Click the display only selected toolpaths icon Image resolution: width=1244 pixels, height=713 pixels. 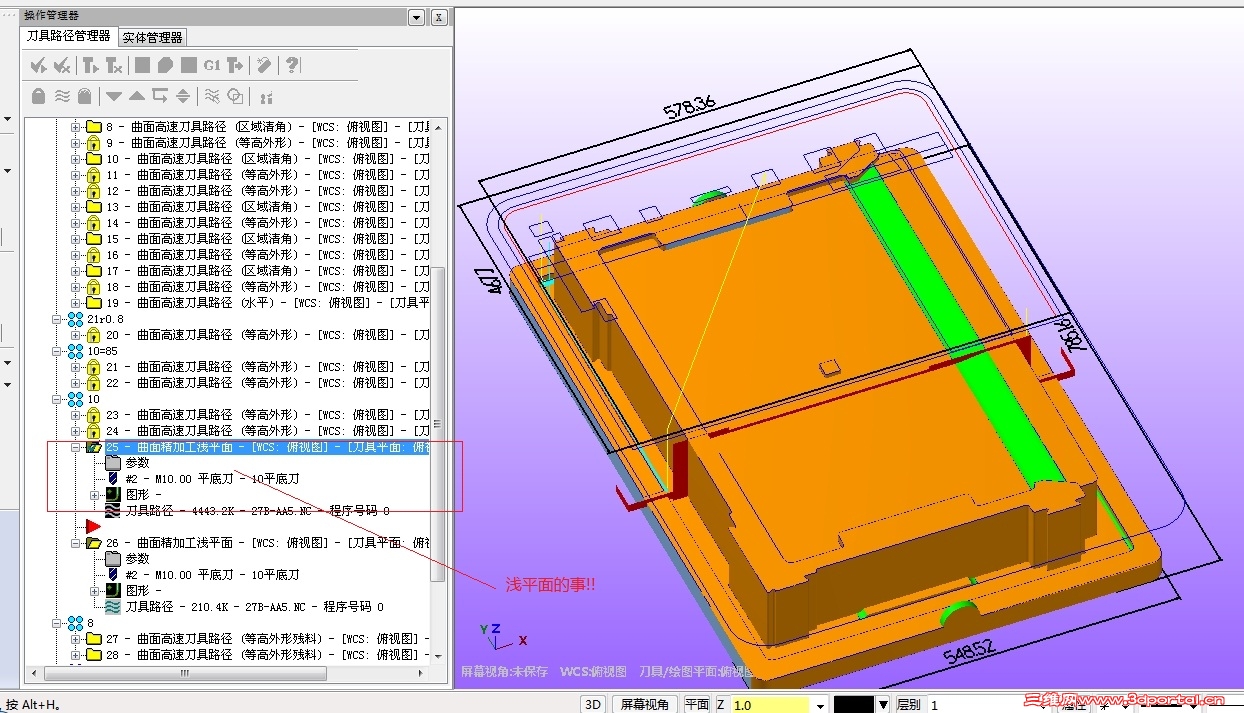(x=212, y=96)
